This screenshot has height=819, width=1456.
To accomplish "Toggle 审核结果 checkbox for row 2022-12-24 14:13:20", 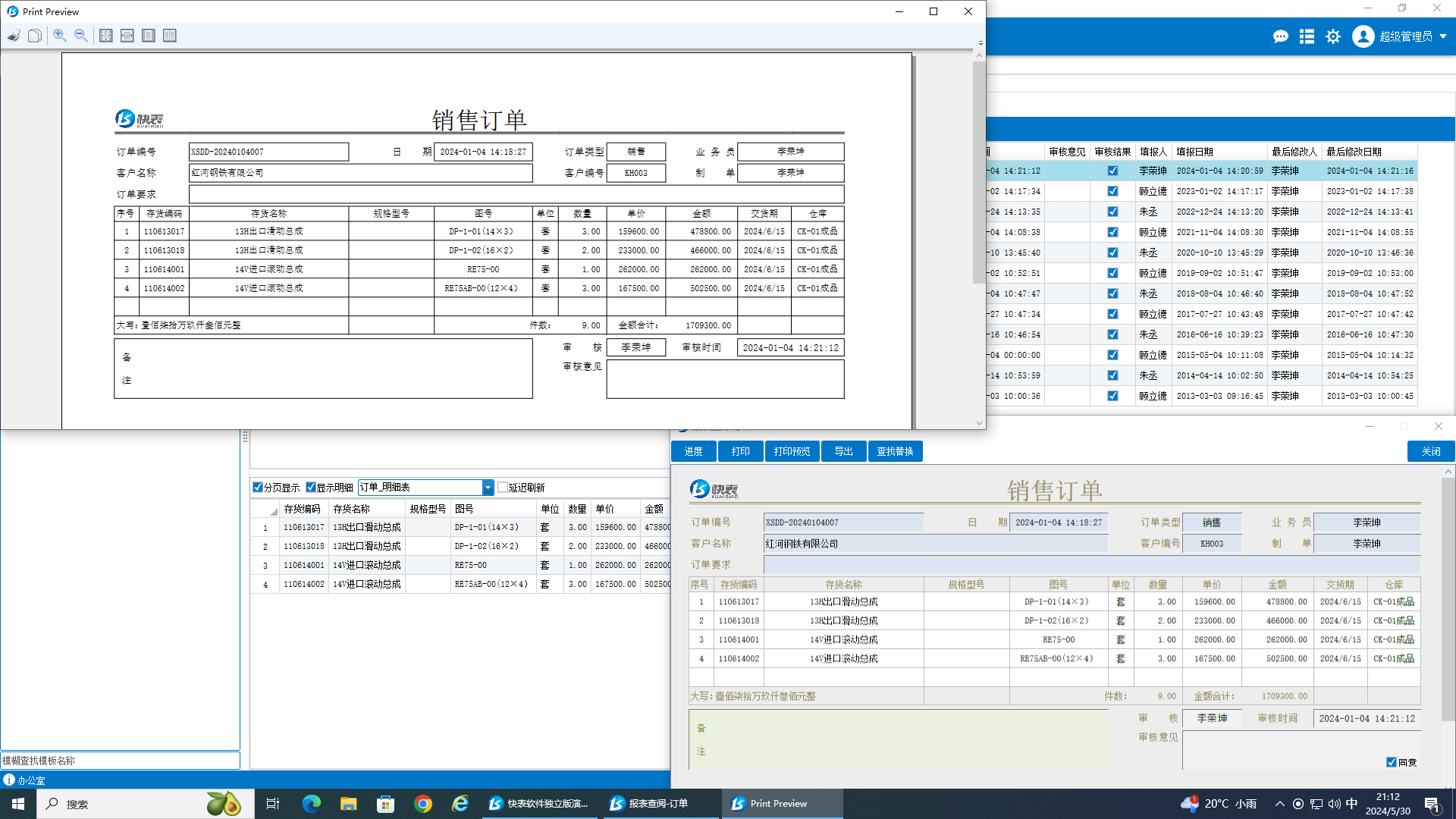I will point(1112,212).
